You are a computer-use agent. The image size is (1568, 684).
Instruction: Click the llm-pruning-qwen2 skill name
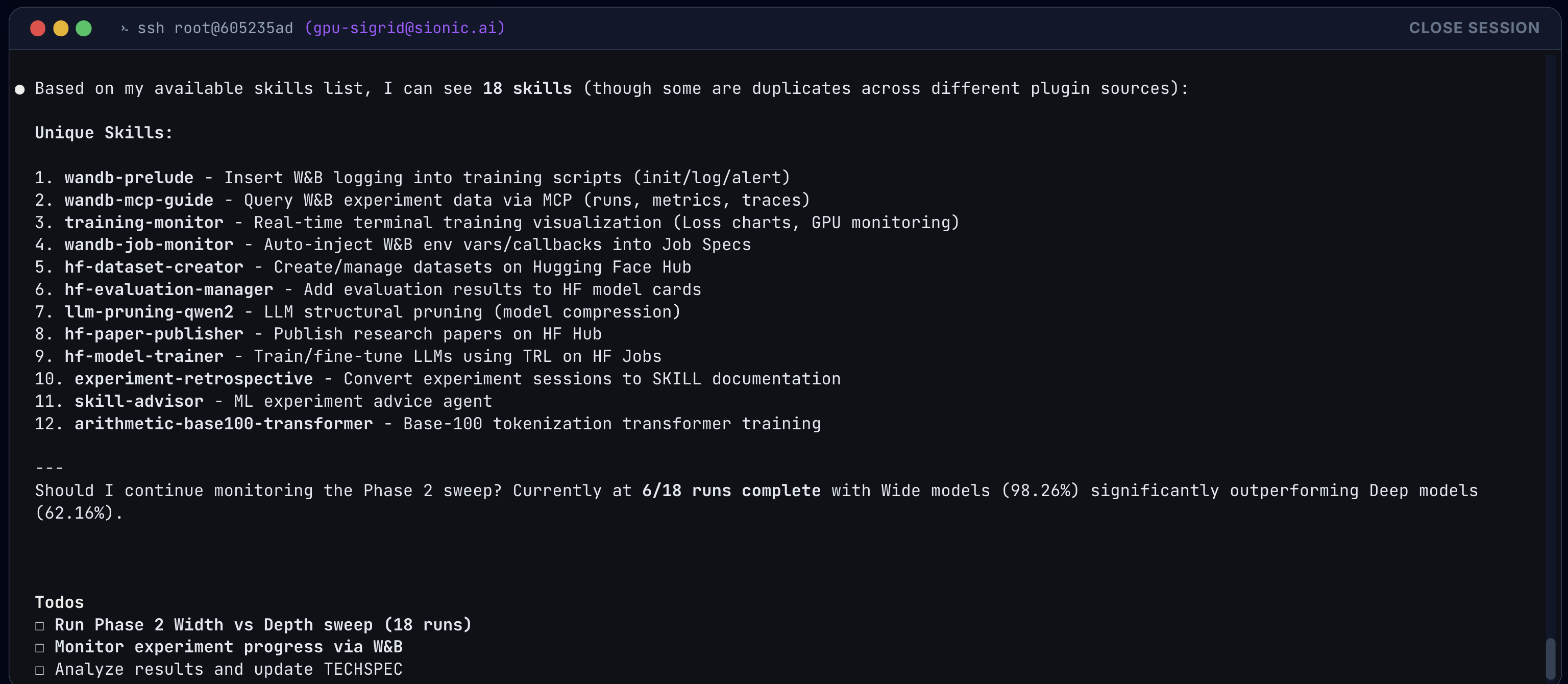[x=149, y=312]
